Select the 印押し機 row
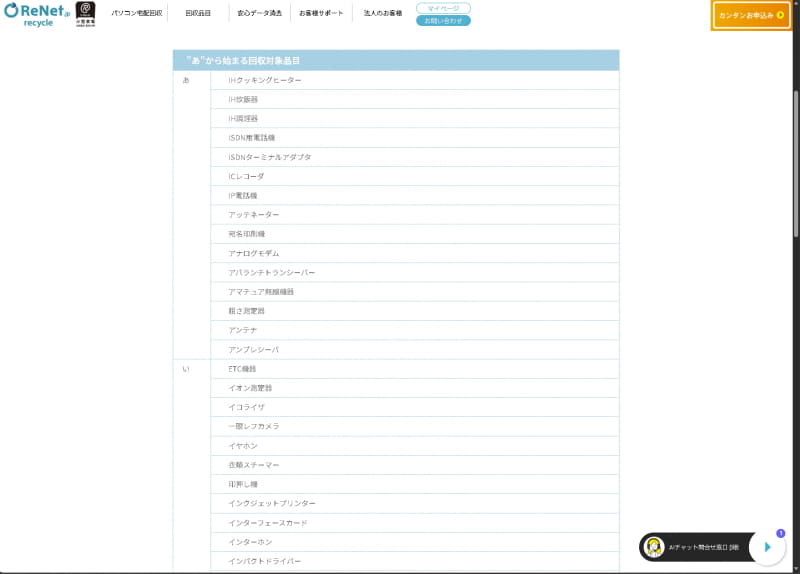Image resolution: width=800 pixels, height=574 pixels. click(x=415, y=484)
